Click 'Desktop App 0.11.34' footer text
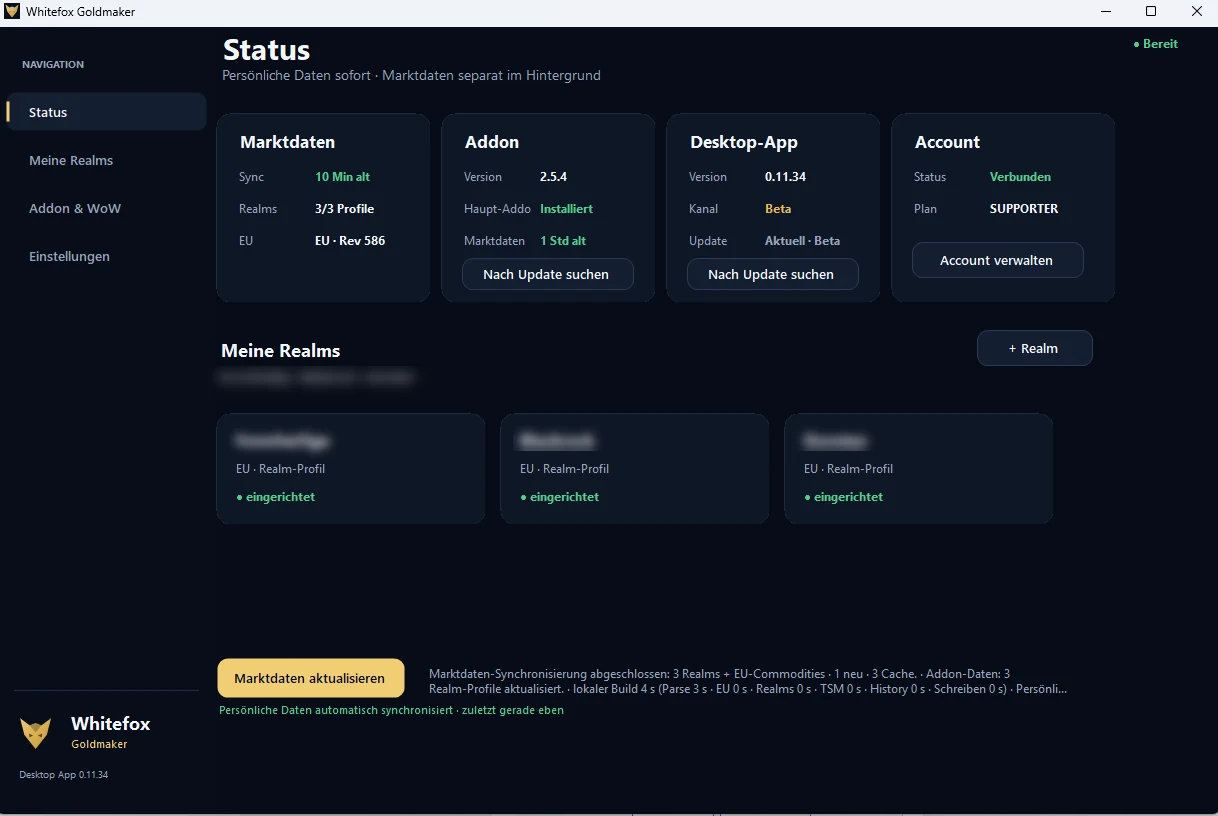1218x816 pixels. [x=64, y=775]
